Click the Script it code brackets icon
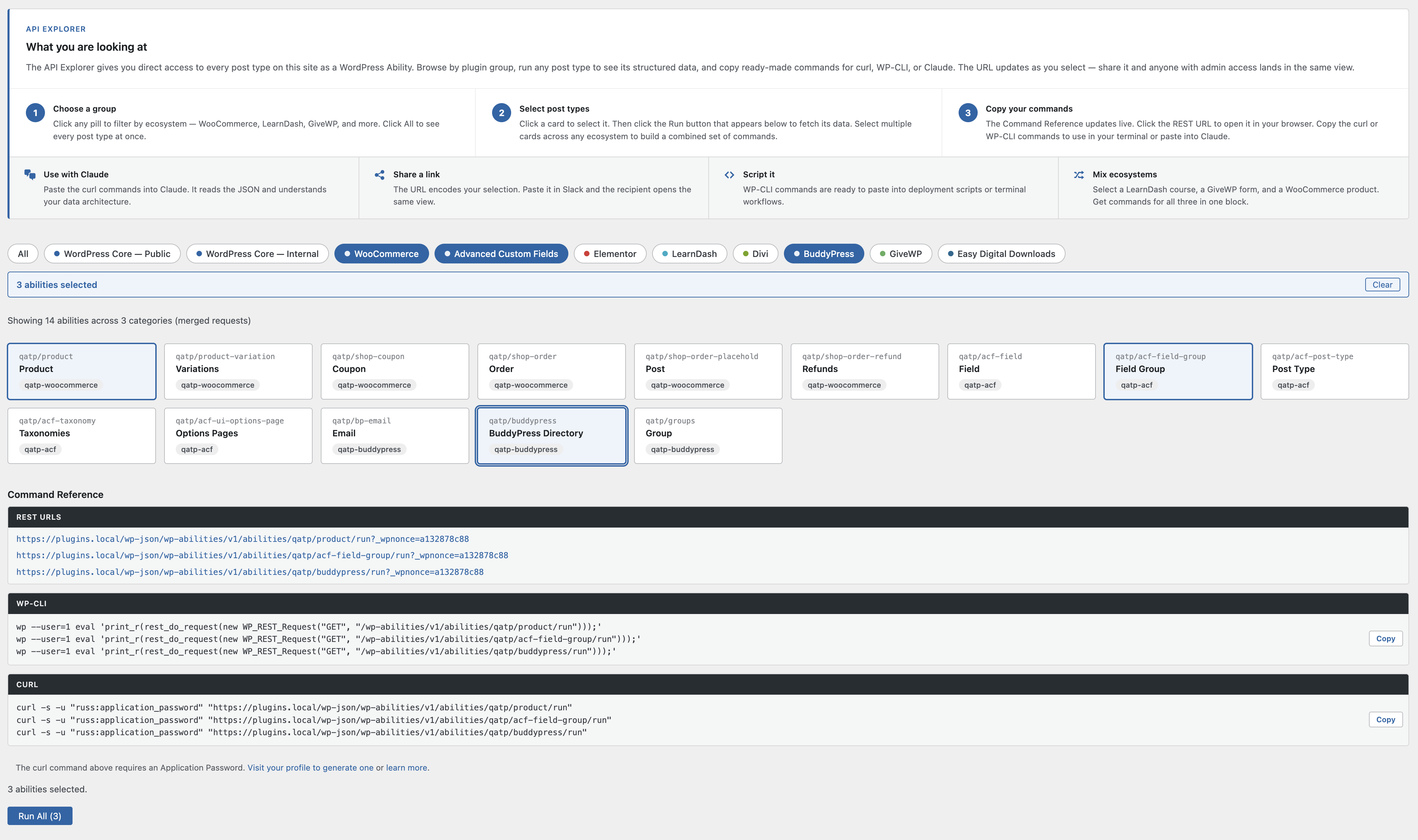 point(730,174)
